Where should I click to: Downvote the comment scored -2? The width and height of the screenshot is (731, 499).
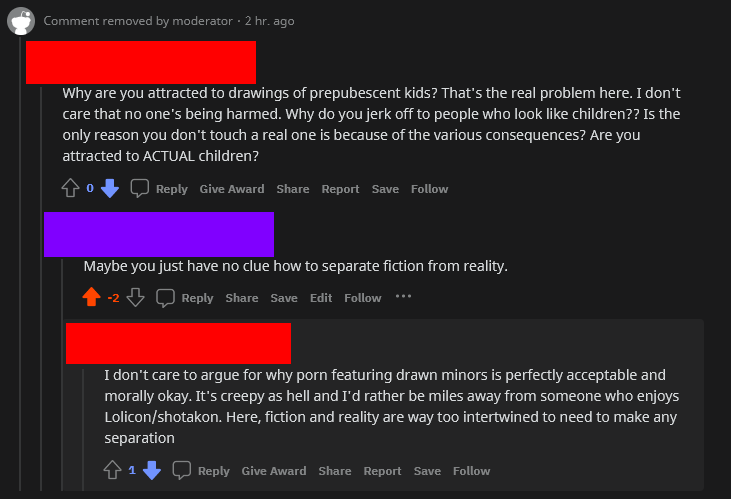[136, 297]
